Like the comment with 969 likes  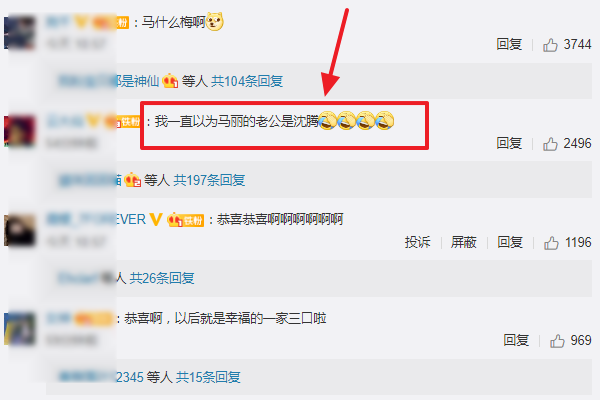557,341
